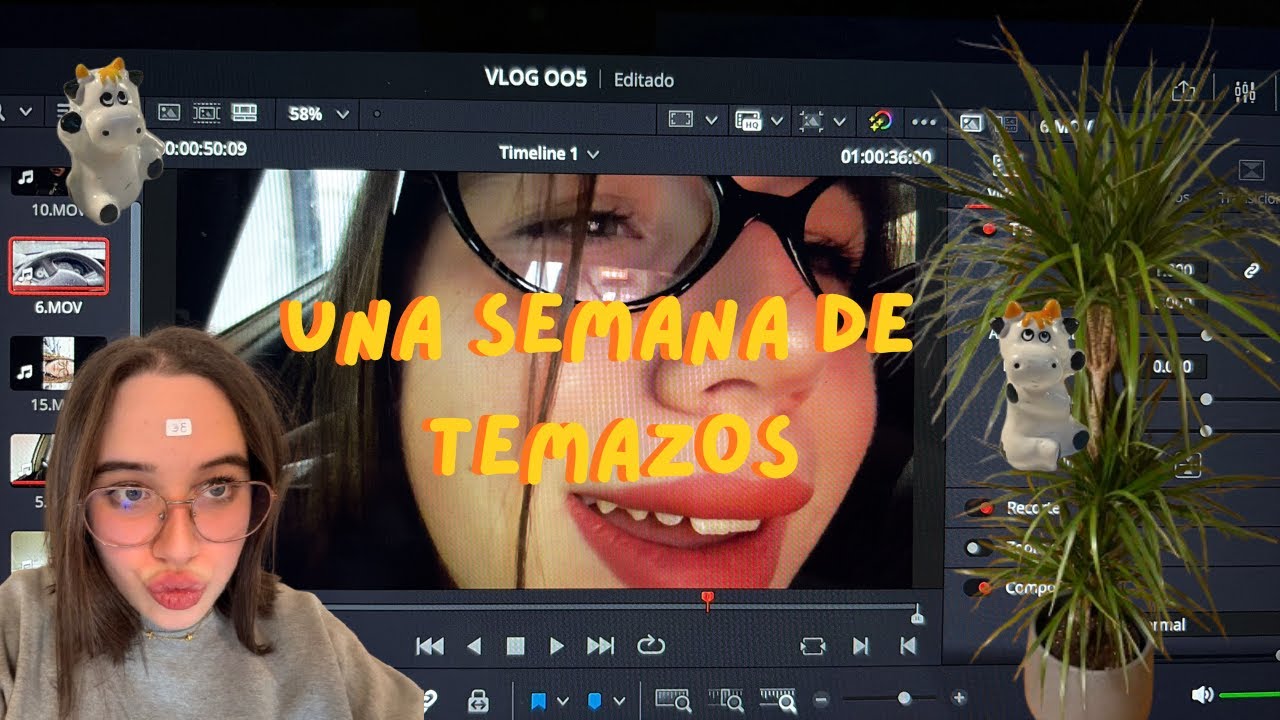Select the 10.MOV clip label
Screen dimensions: 1280x720
[56, 210]
